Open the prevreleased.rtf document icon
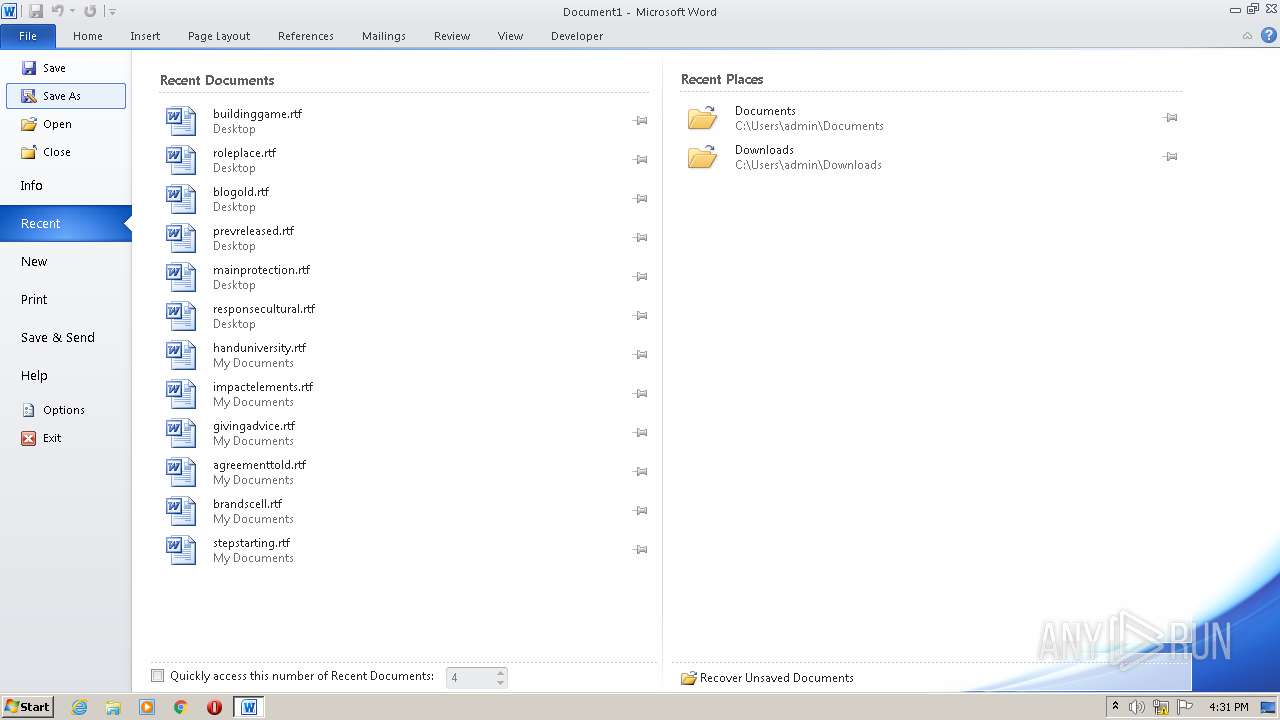 coord(181,238)
